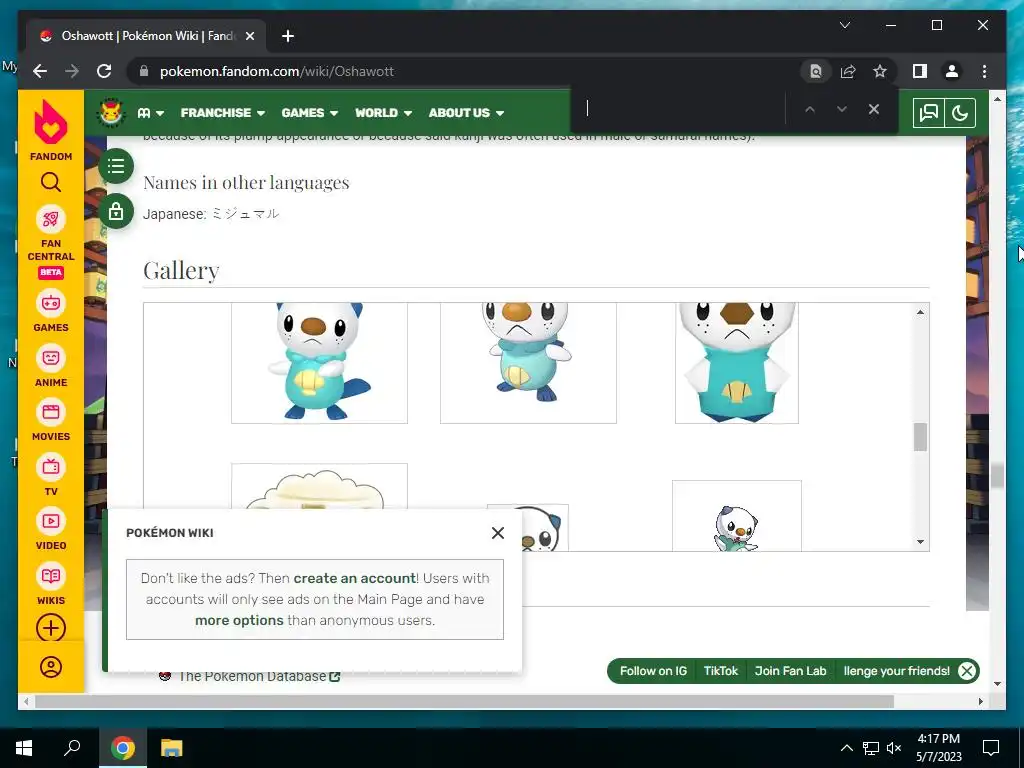Open the table of contents list button
Viewport: 1024px width, 768px height.
(x=116, y=166)
